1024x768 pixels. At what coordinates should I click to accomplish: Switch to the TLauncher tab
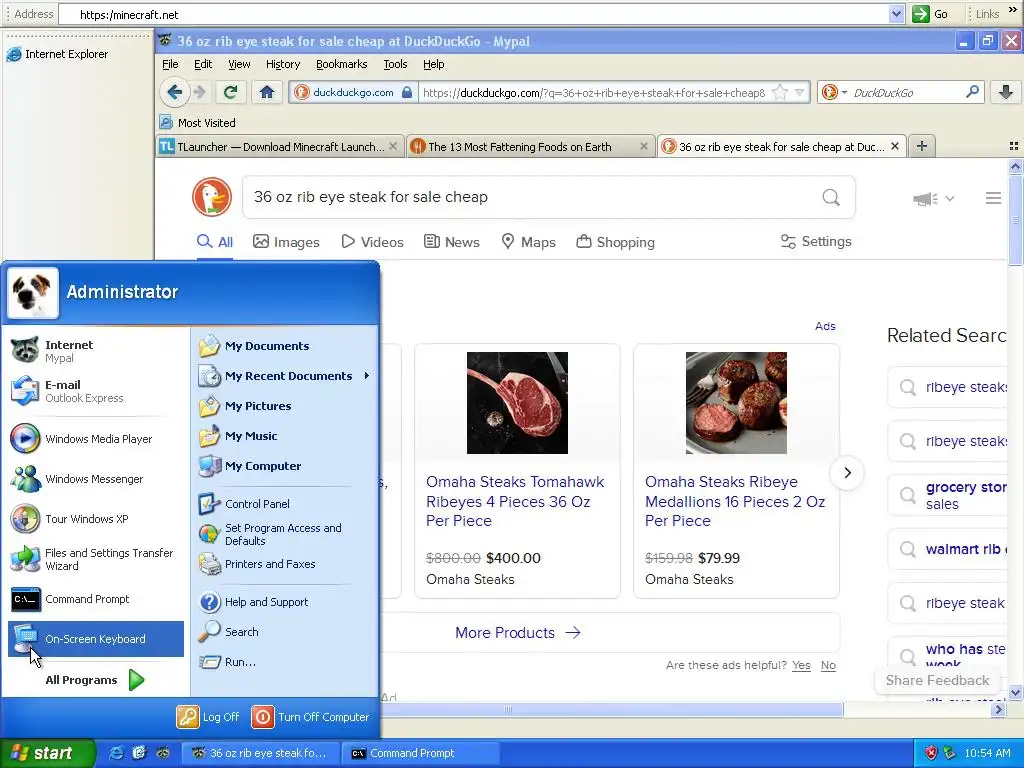pyautogui.click(x=279, y=147)
